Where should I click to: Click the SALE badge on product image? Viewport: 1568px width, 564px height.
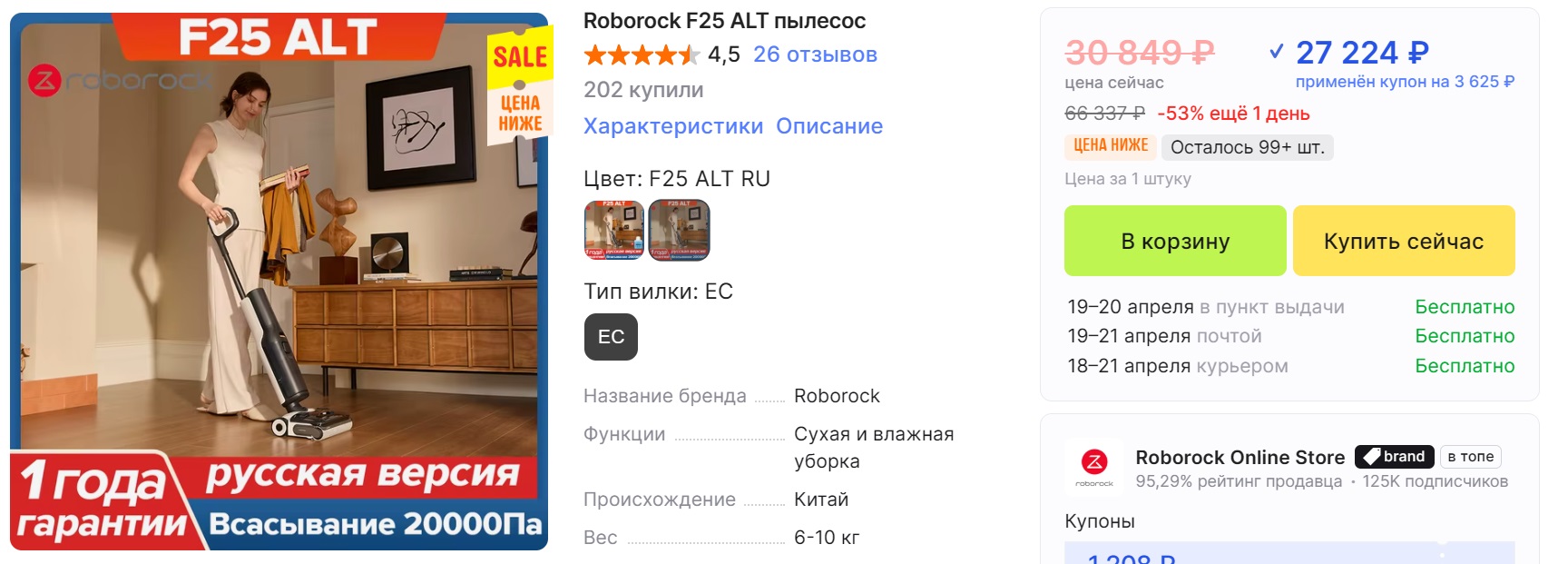[520, 58]
